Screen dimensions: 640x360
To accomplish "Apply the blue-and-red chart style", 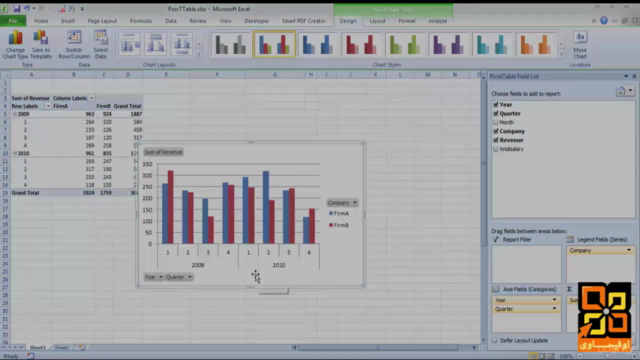I will tap(274, 44).
